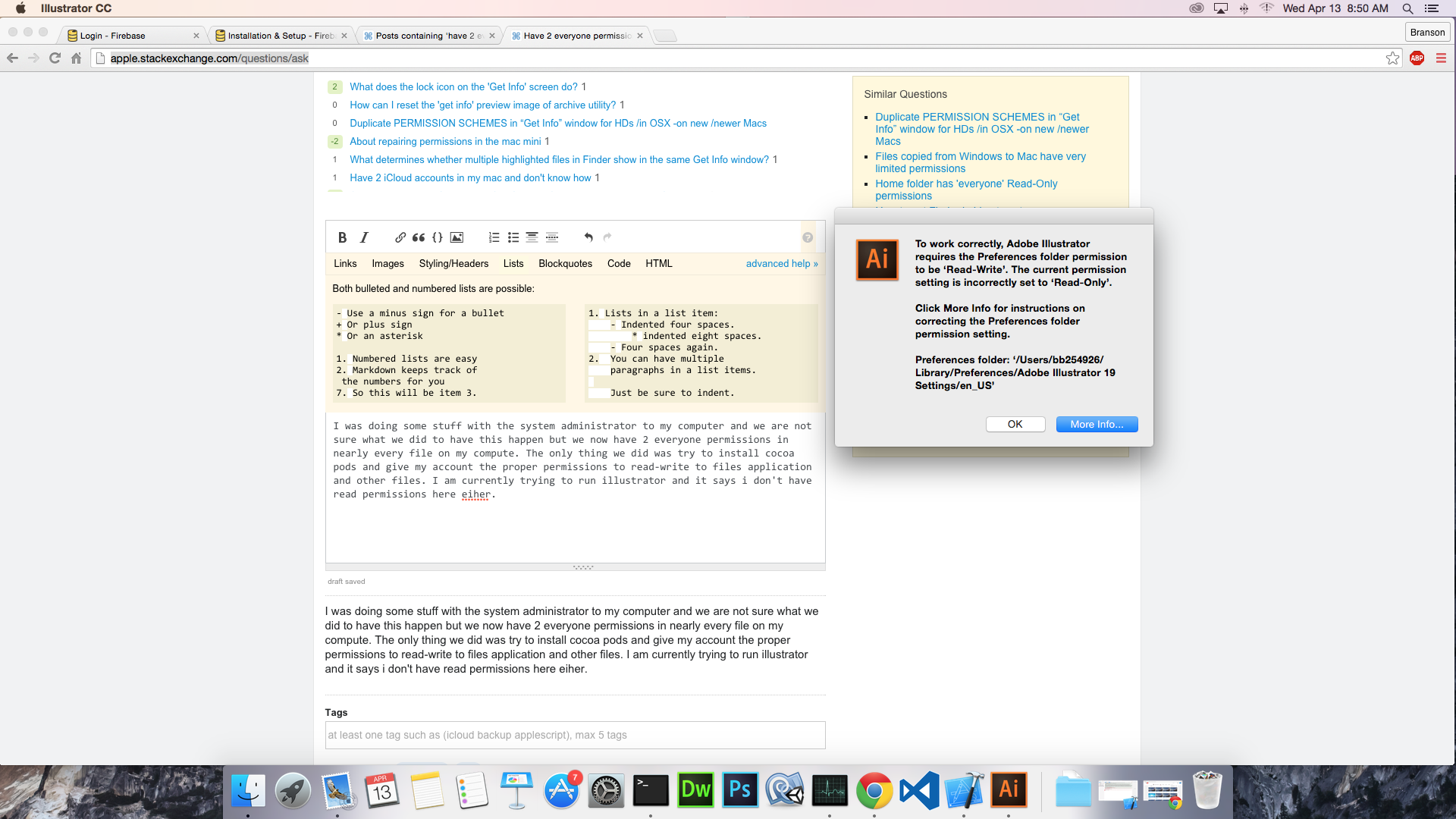Open Notification Center in menu bar

click(x=1432, y=8)
